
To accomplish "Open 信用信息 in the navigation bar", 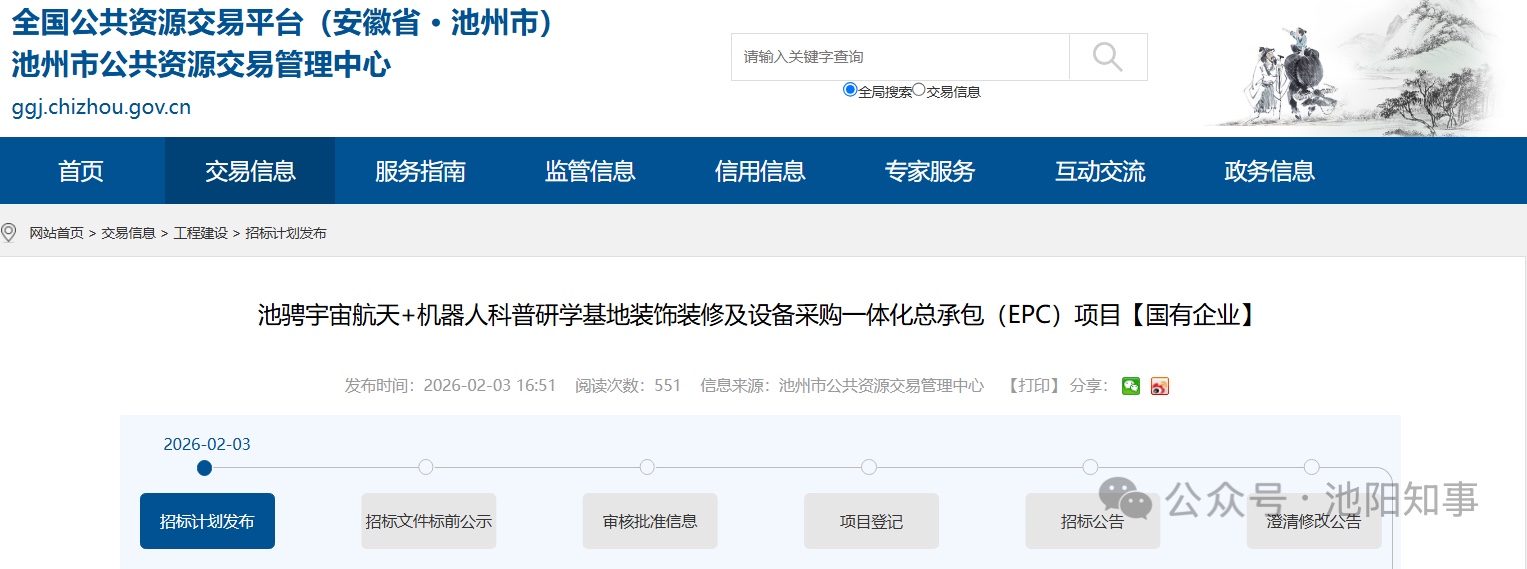I will [760, 171].
